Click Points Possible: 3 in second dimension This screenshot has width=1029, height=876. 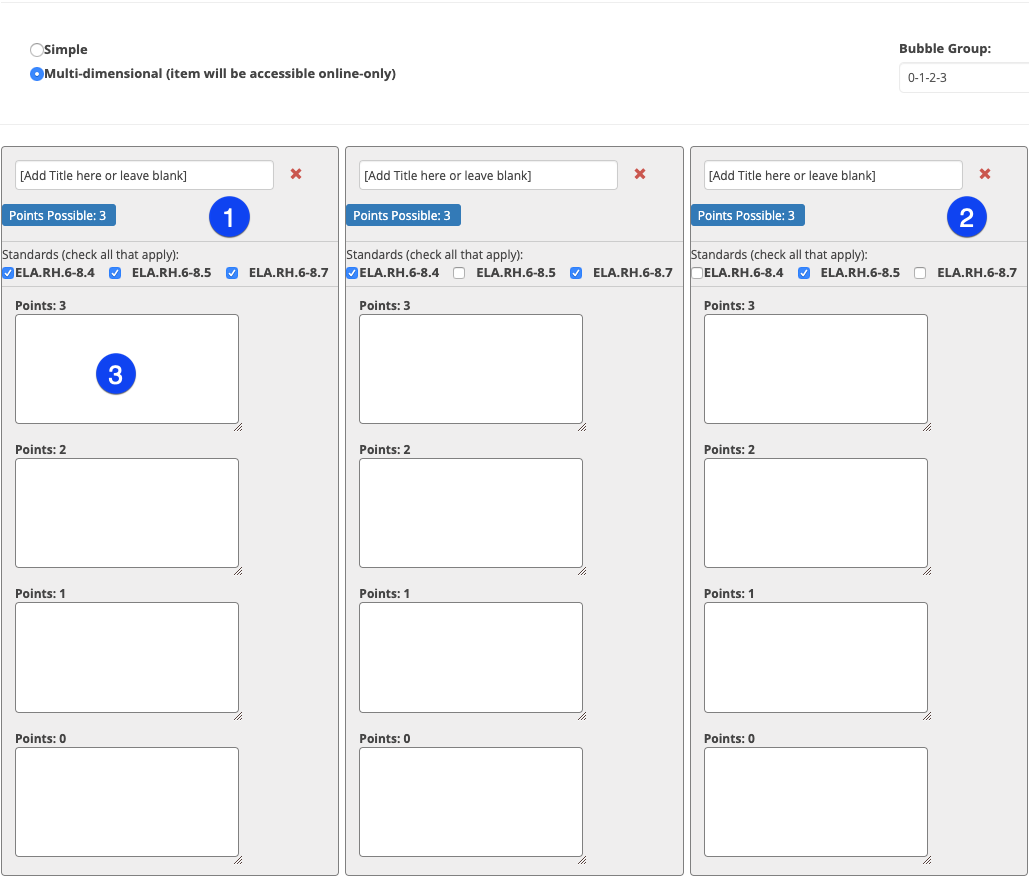(x=403, y=215)
